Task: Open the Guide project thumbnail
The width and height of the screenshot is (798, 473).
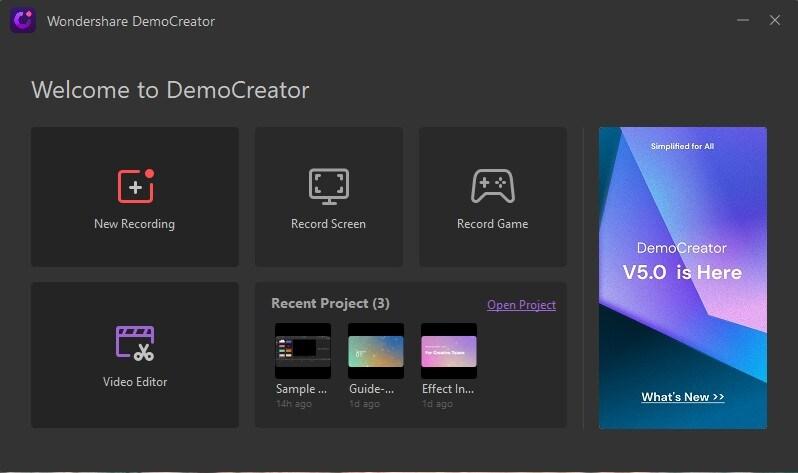Action: click(x=376, y=351)
